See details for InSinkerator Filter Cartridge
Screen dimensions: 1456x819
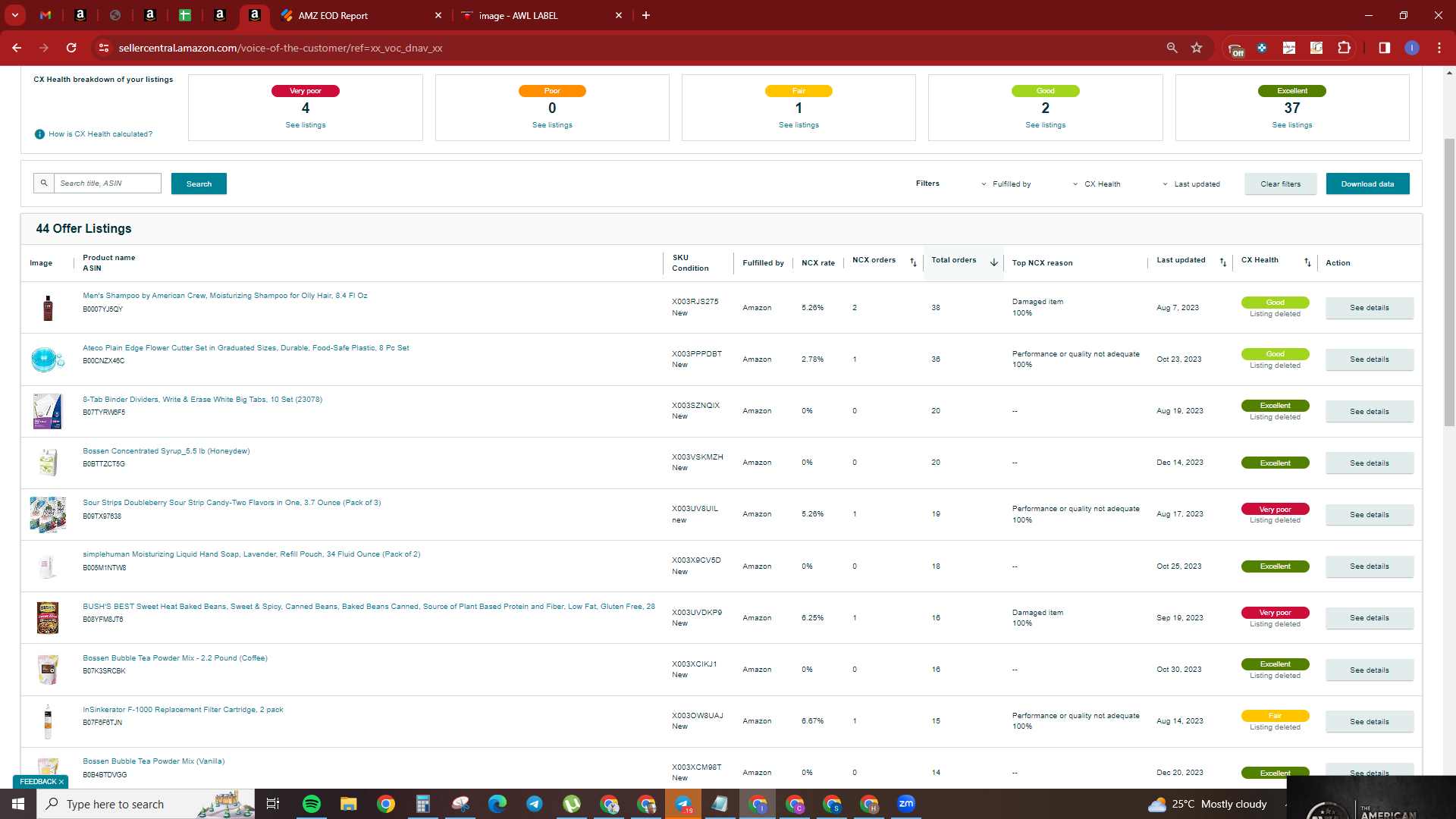1370,722
